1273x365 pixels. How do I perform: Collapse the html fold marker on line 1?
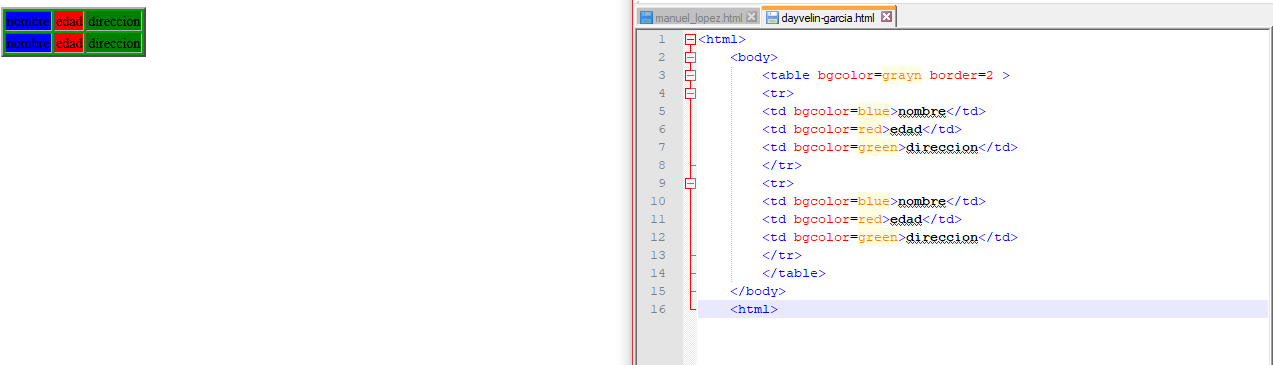(690, 39)
